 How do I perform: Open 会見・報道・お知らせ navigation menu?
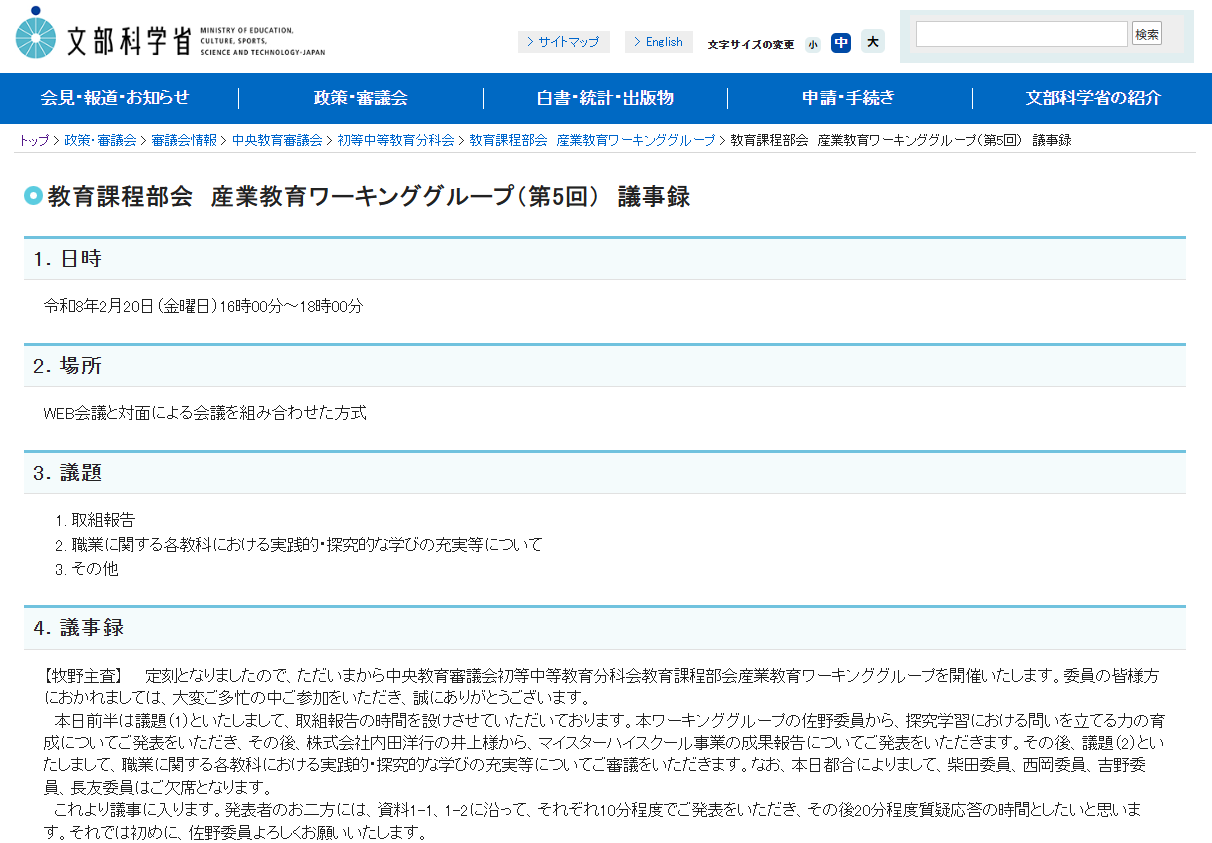pos(115,98)
